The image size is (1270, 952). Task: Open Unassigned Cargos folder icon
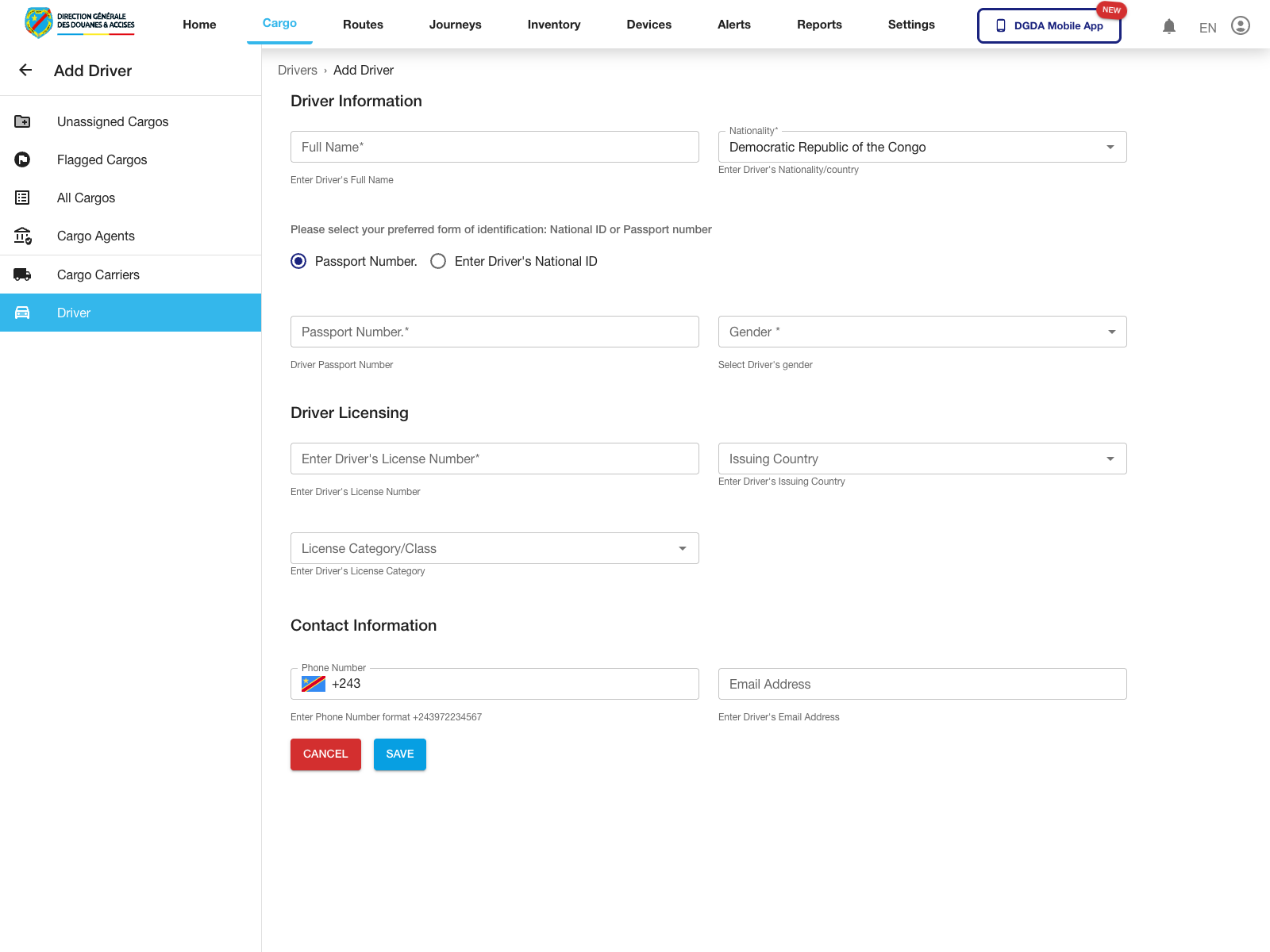tap(22, 121)
